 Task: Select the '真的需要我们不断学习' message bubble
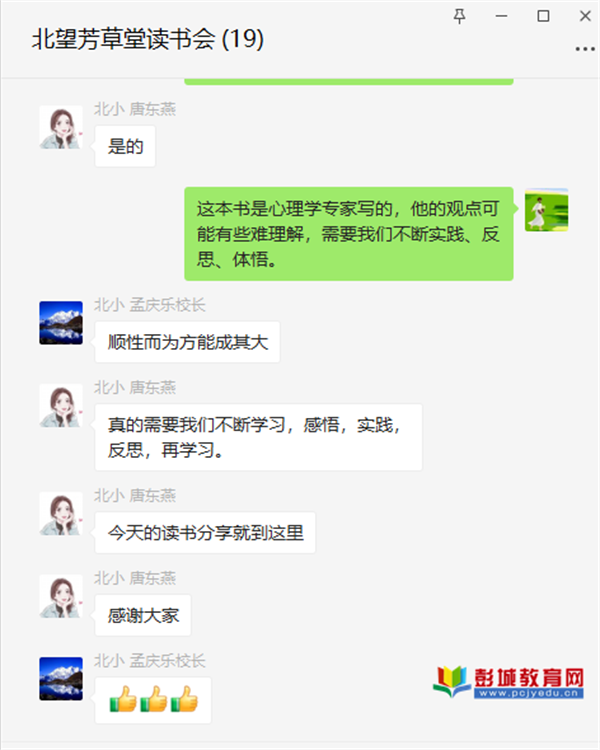(258, 437)
